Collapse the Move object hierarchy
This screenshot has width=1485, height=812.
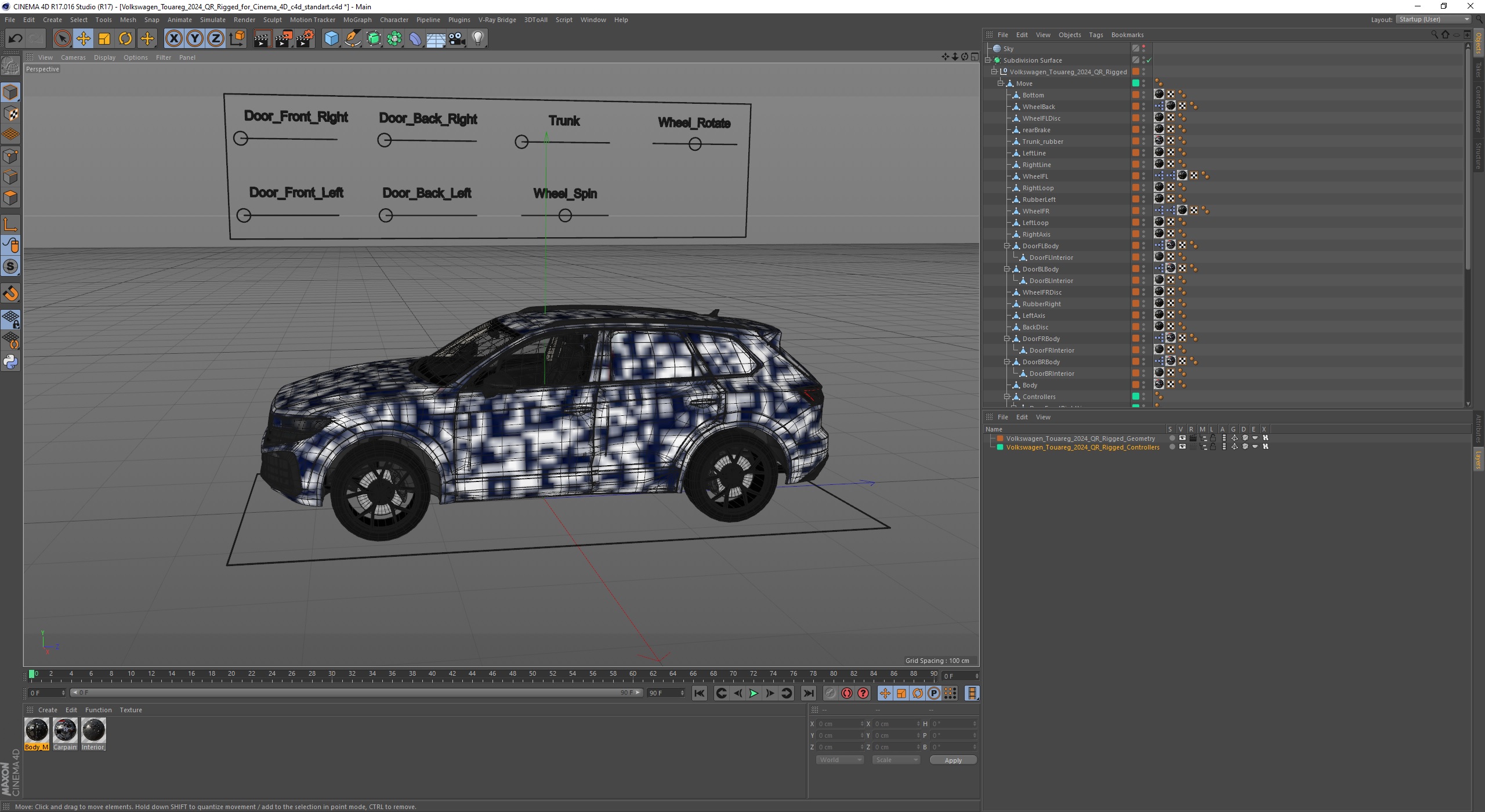pos(1001,84)
